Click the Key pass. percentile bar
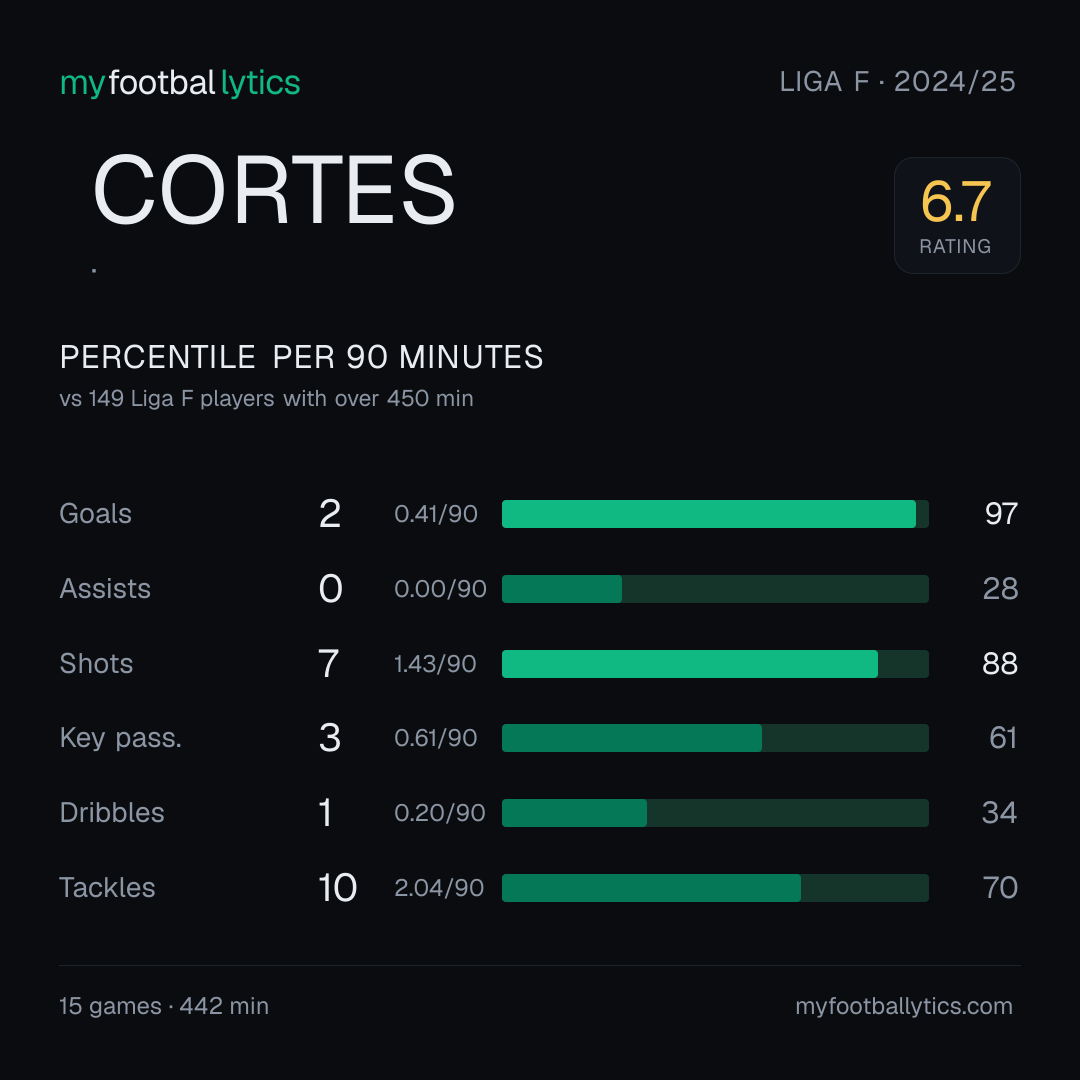This screenshot has height=1080, width=1080. pyautogui.click(x=715, y=738)
